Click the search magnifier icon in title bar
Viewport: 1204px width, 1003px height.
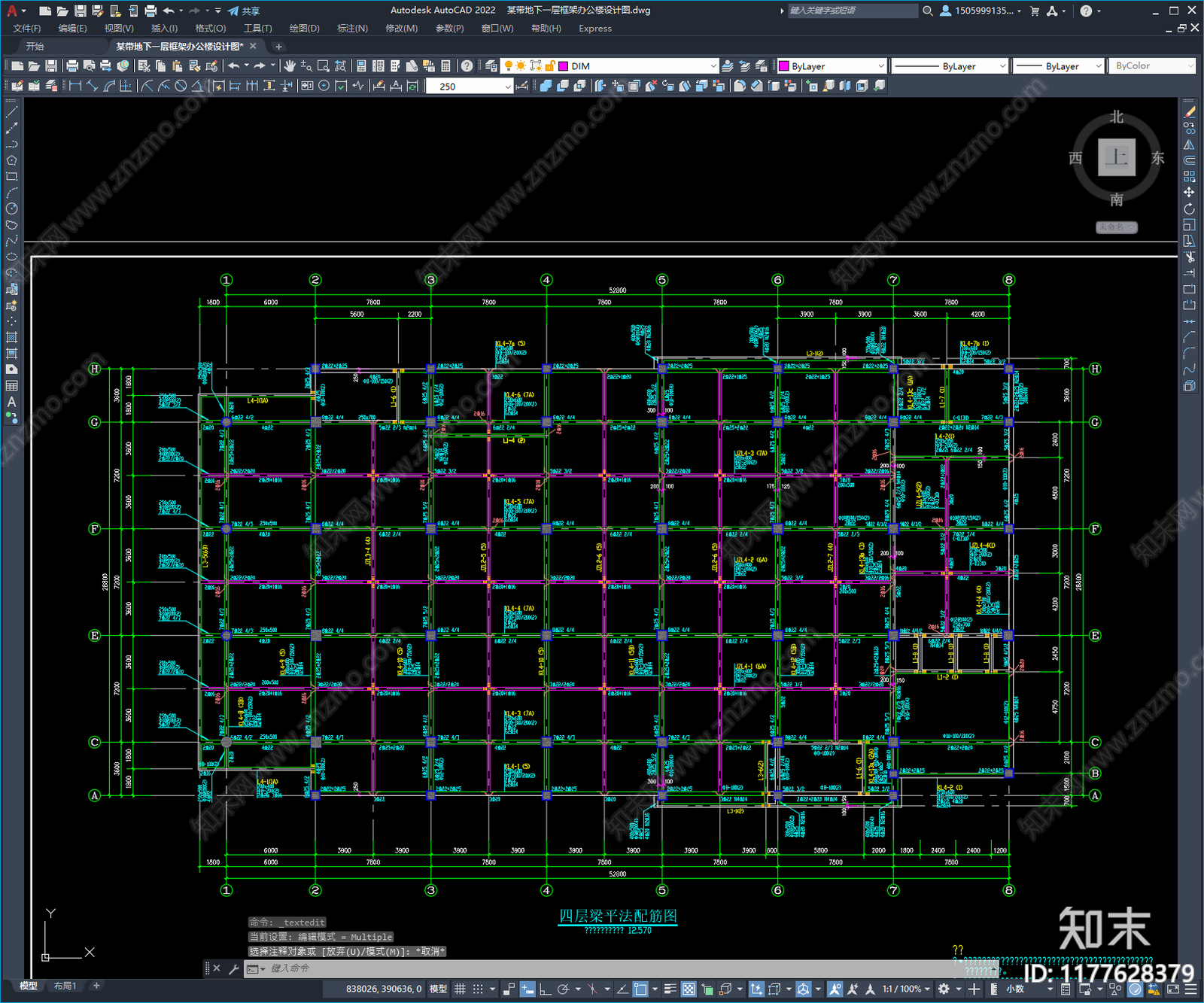[928, 11]
